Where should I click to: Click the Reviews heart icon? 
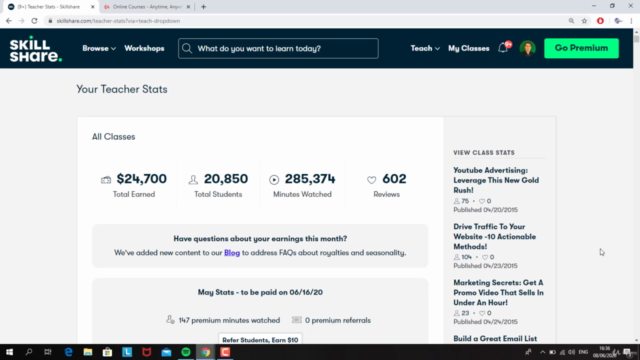371,180
